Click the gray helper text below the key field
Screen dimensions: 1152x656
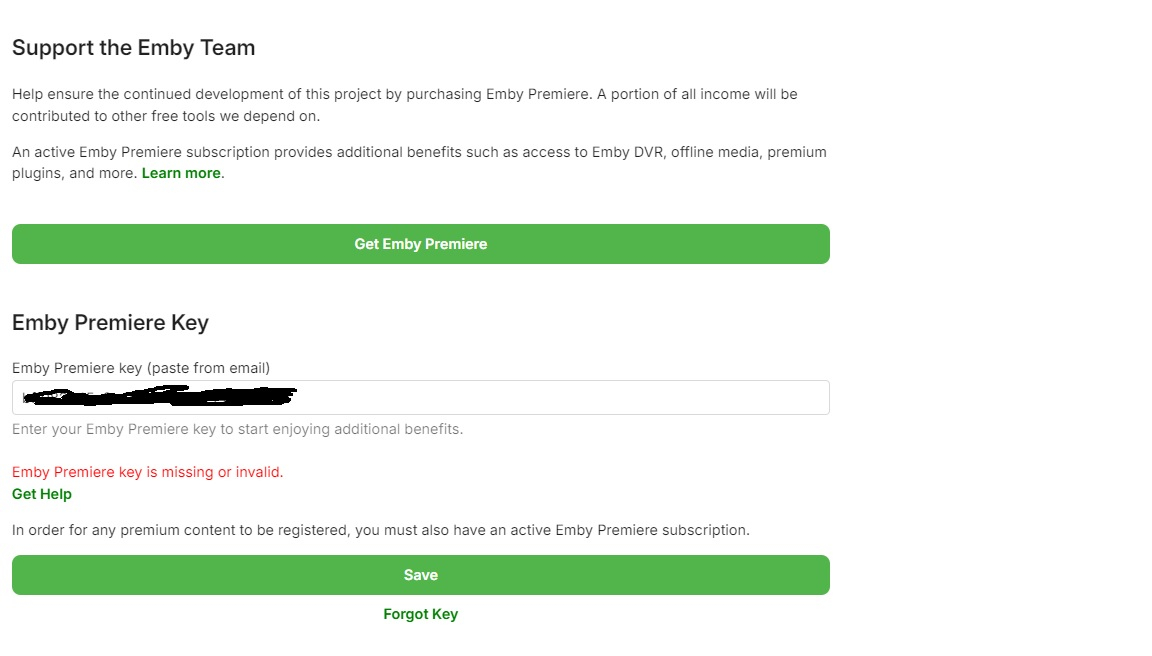(x=237, y=429)
